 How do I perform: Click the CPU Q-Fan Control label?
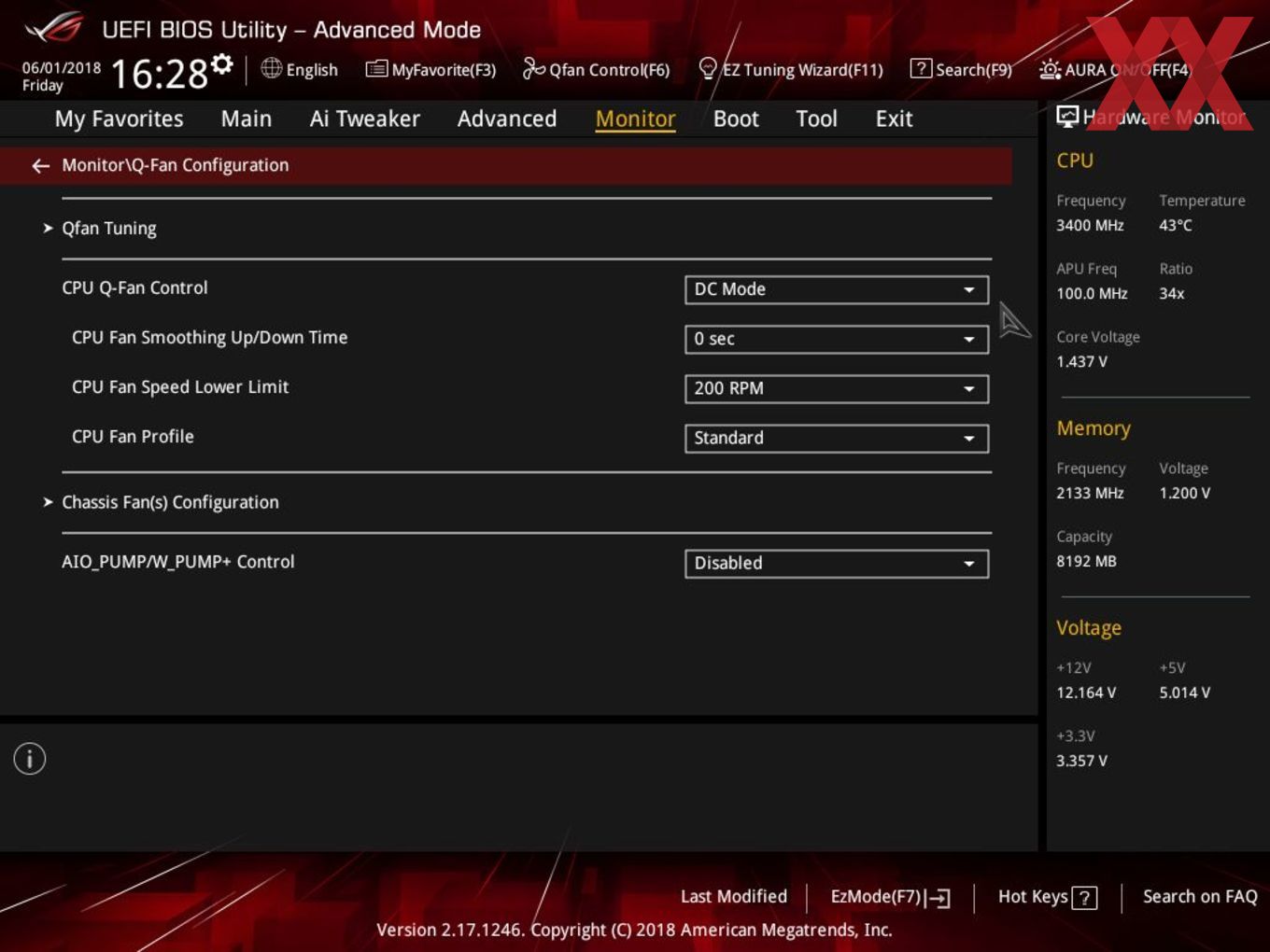pyautogui.click(x=134, y=287)
